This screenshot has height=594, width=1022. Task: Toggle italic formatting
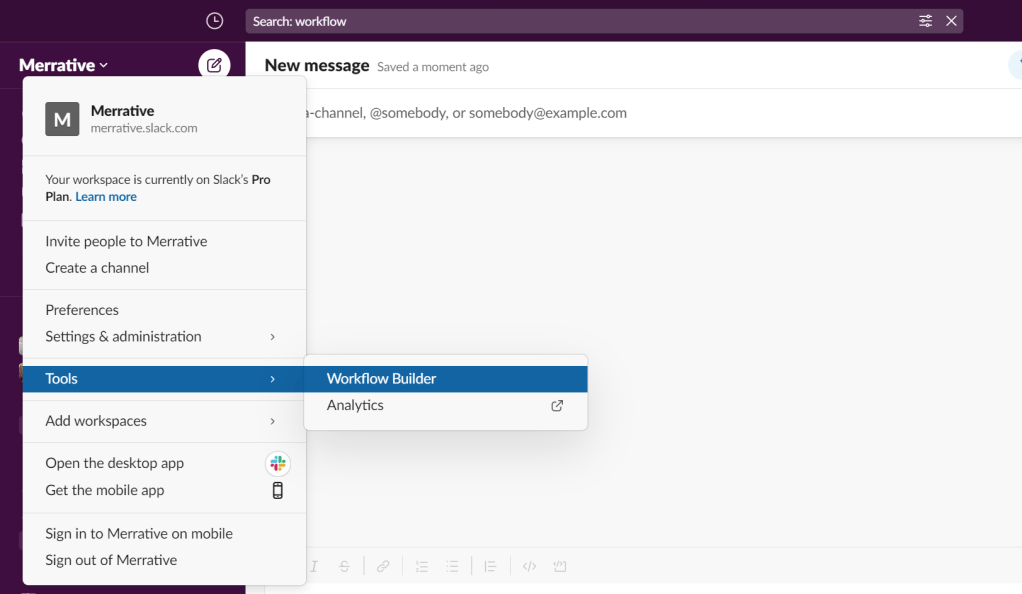(313, 566)
